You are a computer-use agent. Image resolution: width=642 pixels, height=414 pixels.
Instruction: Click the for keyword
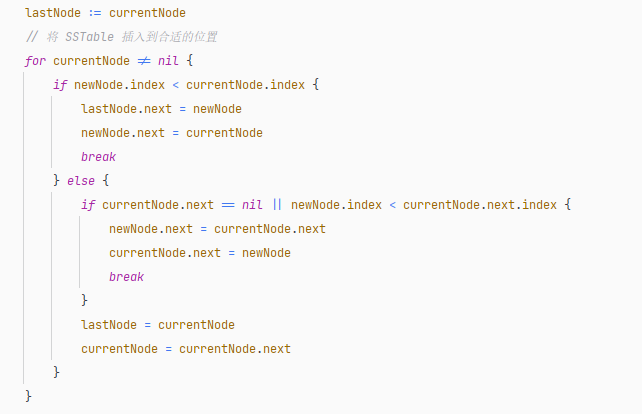point(35,61)
